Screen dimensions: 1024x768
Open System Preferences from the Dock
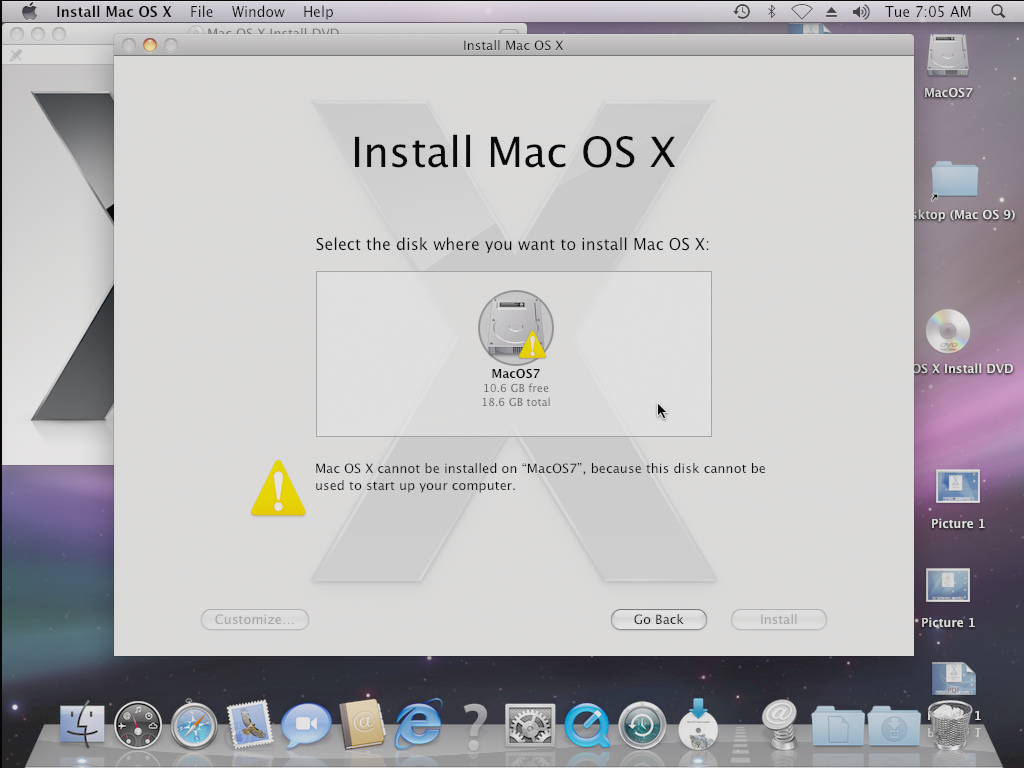pos(530,725)
